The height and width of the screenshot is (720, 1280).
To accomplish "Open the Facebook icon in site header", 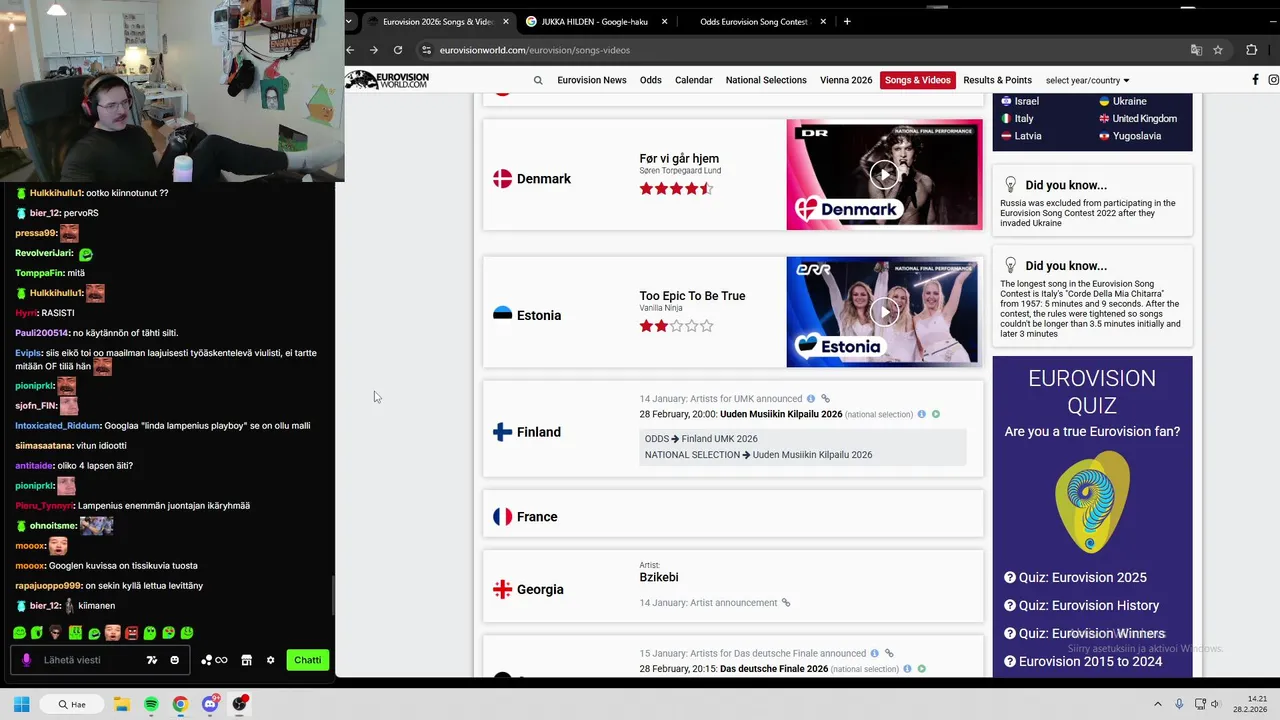I will pyautogui.click(x=1255, y=80).
